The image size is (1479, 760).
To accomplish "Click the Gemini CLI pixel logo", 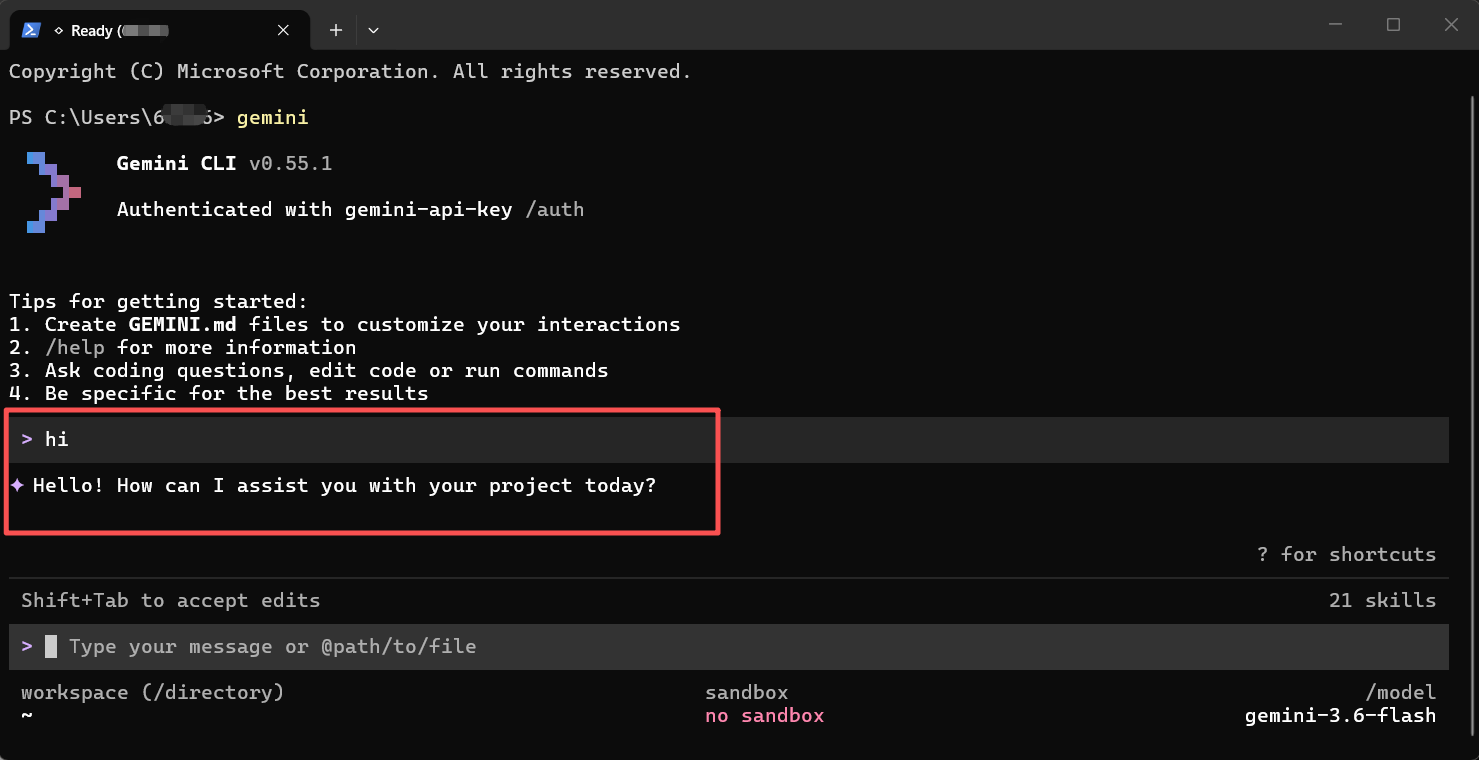I will click(x=54, y=192).
